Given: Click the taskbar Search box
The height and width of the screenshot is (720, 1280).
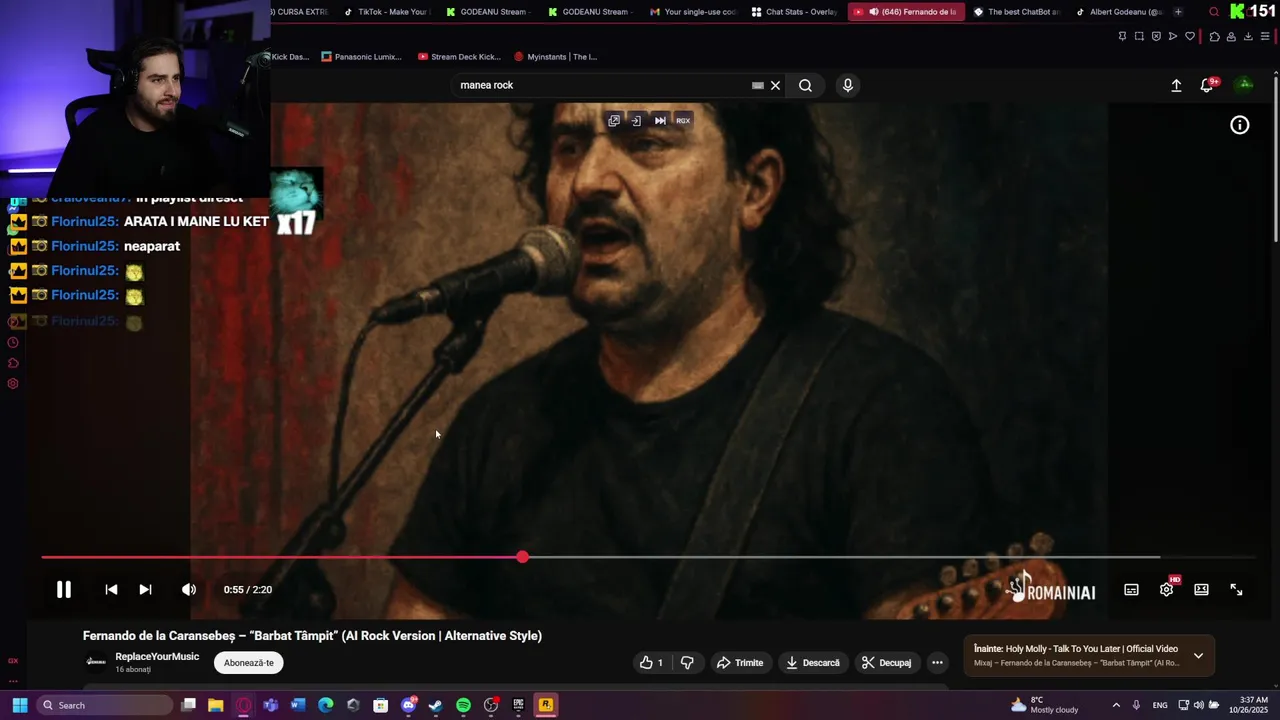Looking at the screenshot, I should tap(105, 705).
